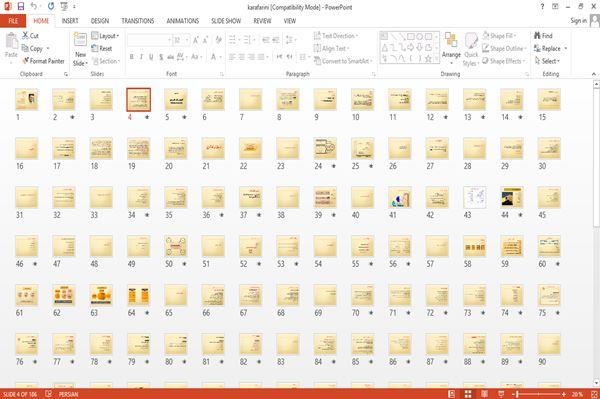
Task: Toggle Bold formatting
Action: click(x=132, y=57)
